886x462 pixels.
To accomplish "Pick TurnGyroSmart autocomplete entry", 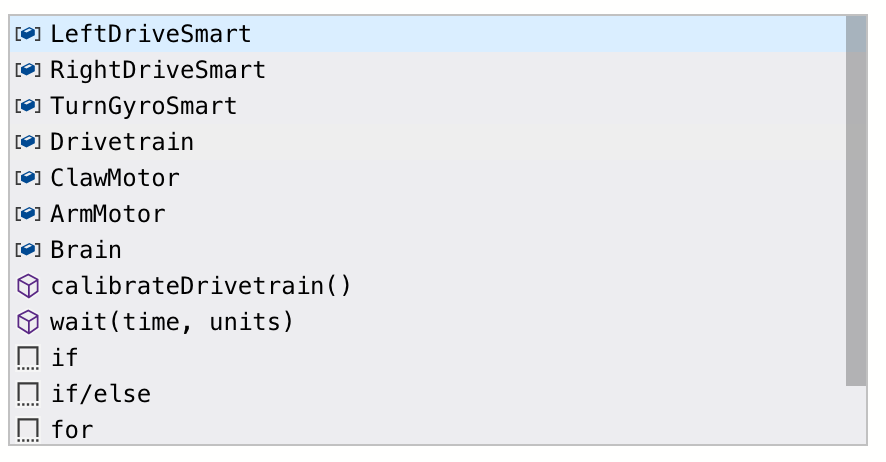I will [x=144, y=106].
